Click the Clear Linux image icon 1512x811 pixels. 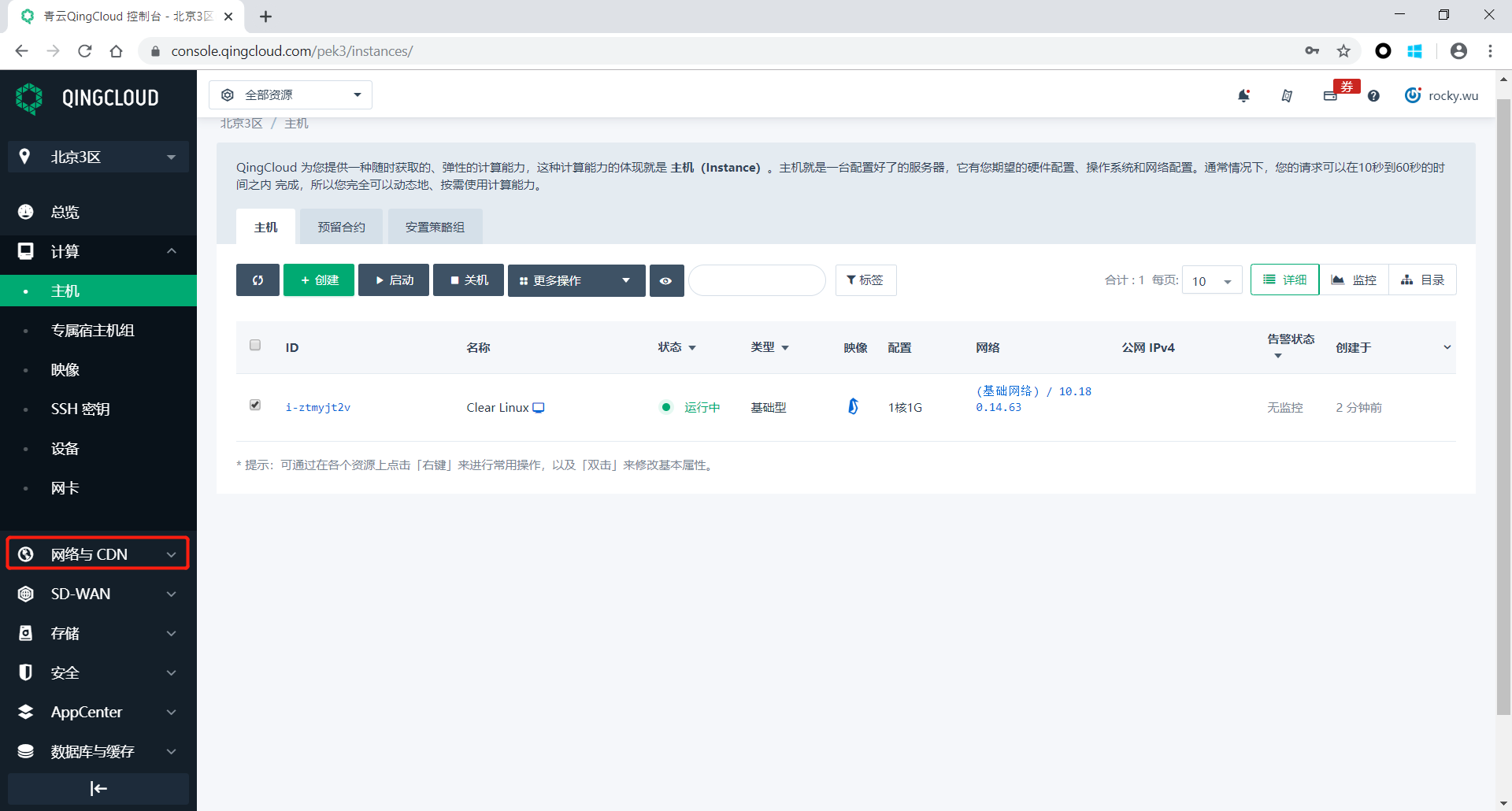(854, 406)
